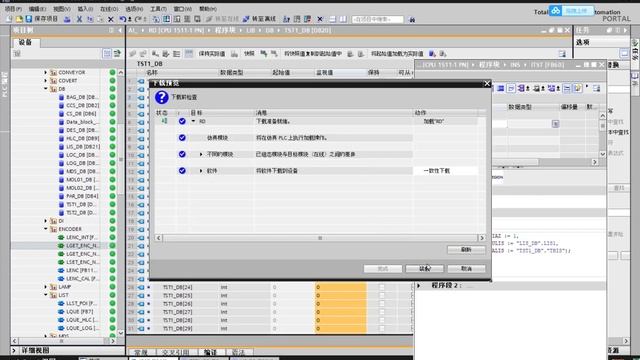
Task: Toggle the 保持 checkbox for the TST1_DB[28] row
Action: (382, 320)
